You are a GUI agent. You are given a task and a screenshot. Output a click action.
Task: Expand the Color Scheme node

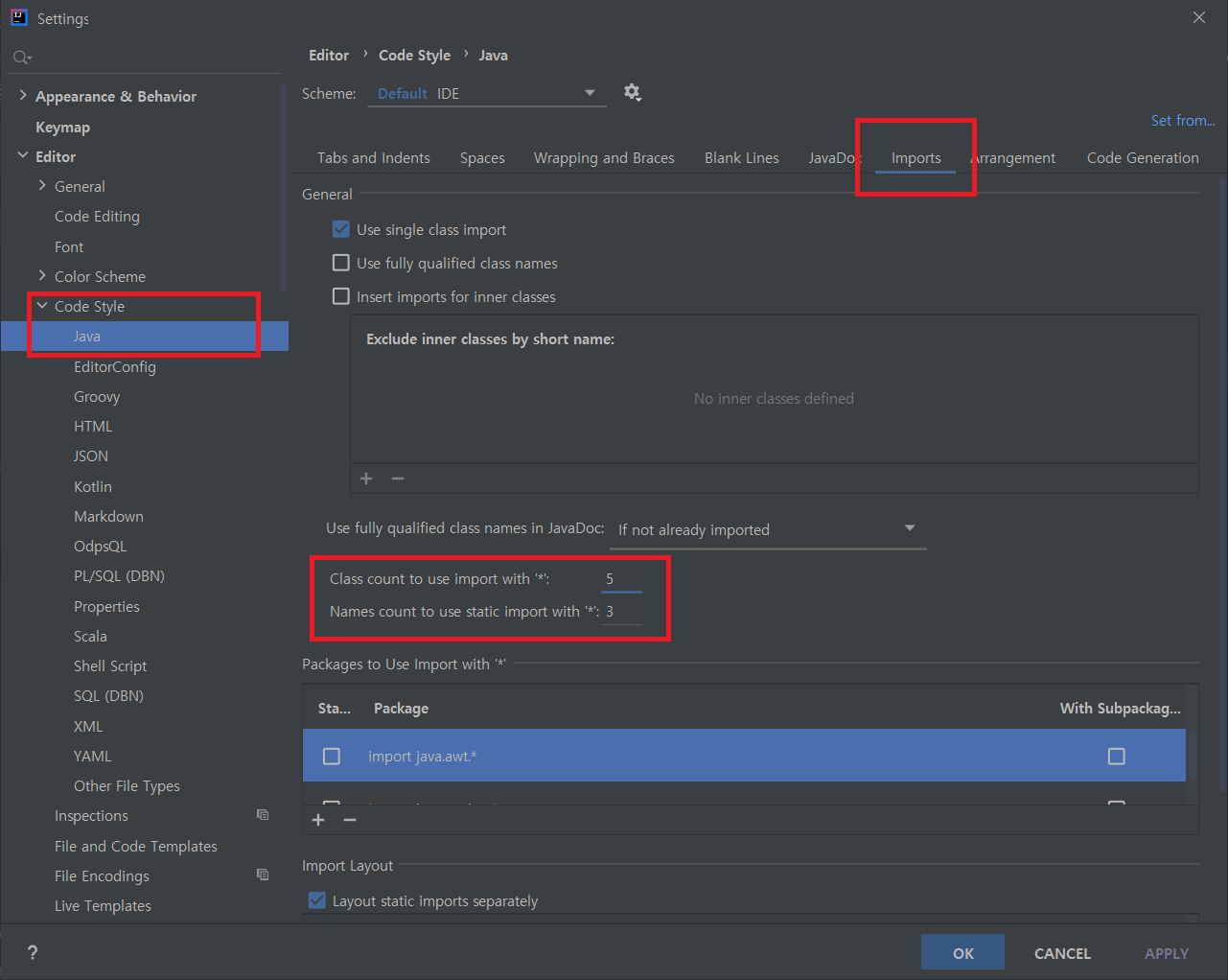pyautogui.click(x=42, y=275)
